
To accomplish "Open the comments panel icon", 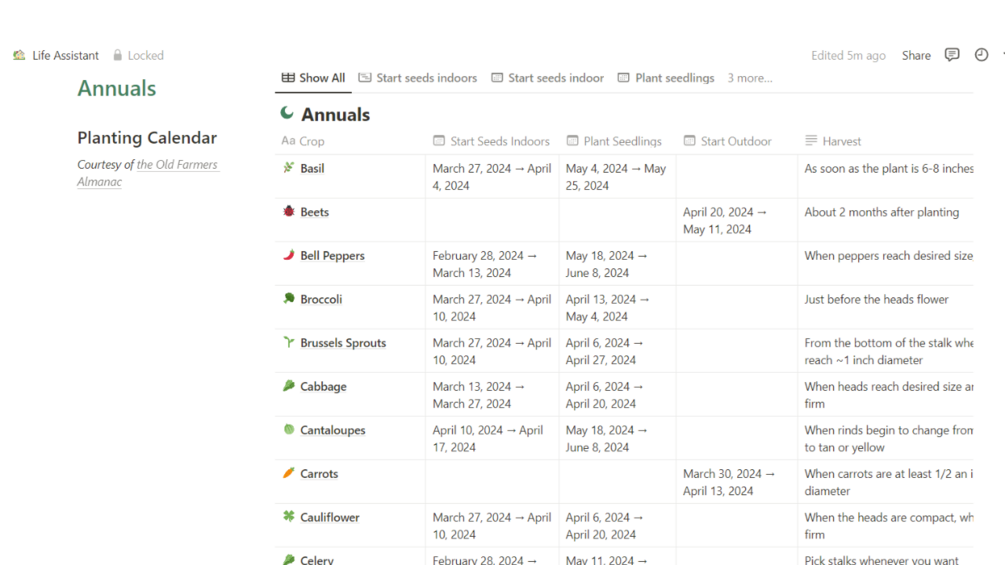I will click(952, 55).
